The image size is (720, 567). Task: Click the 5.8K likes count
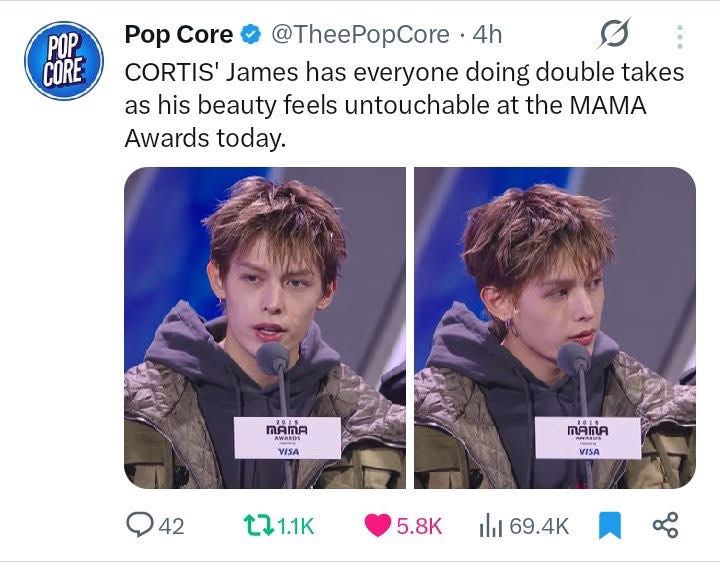pyautogui.click(x=419, y=525)
